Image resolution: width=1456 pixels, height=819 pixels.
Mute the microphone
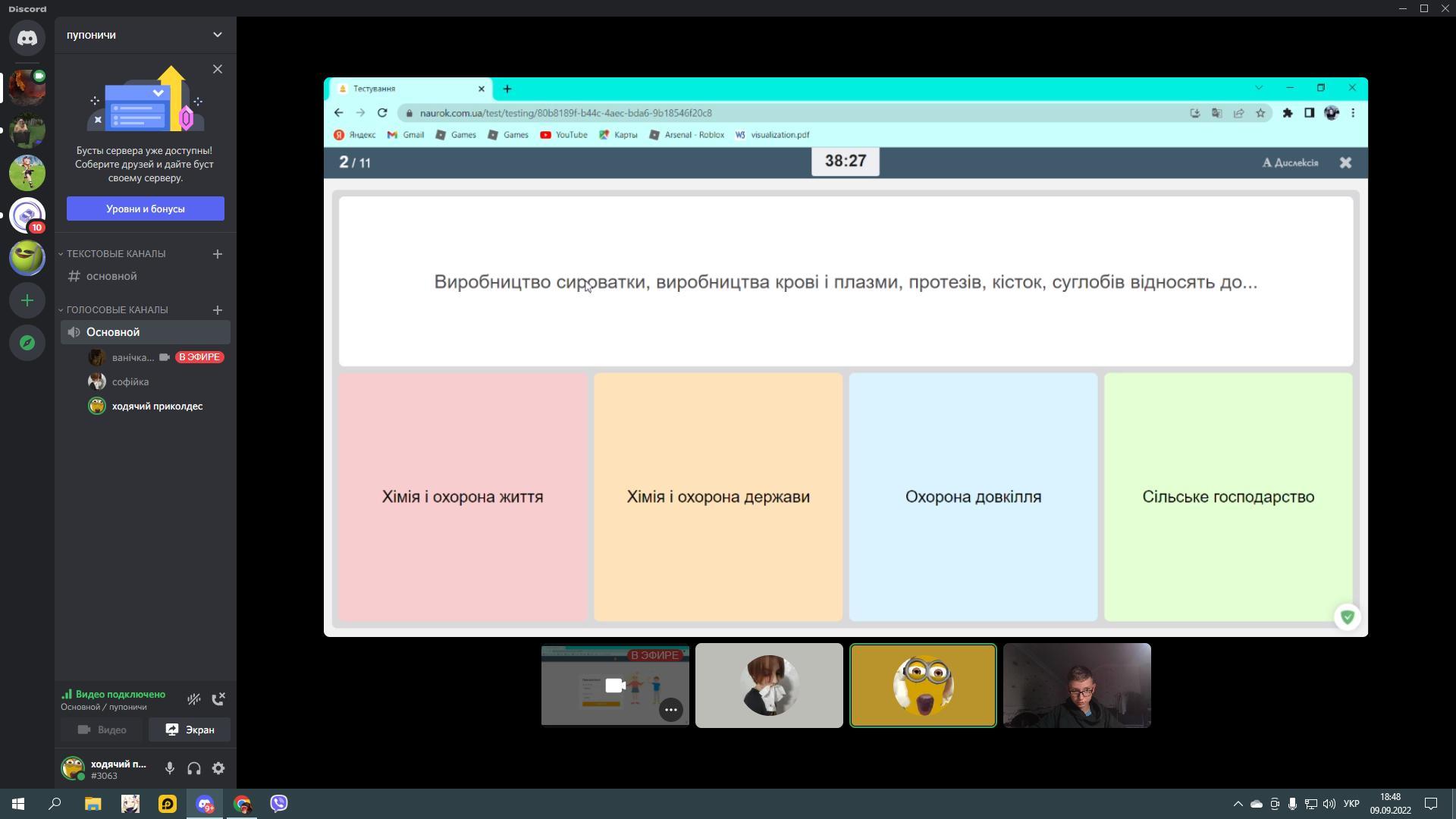(x=170, y=768)
